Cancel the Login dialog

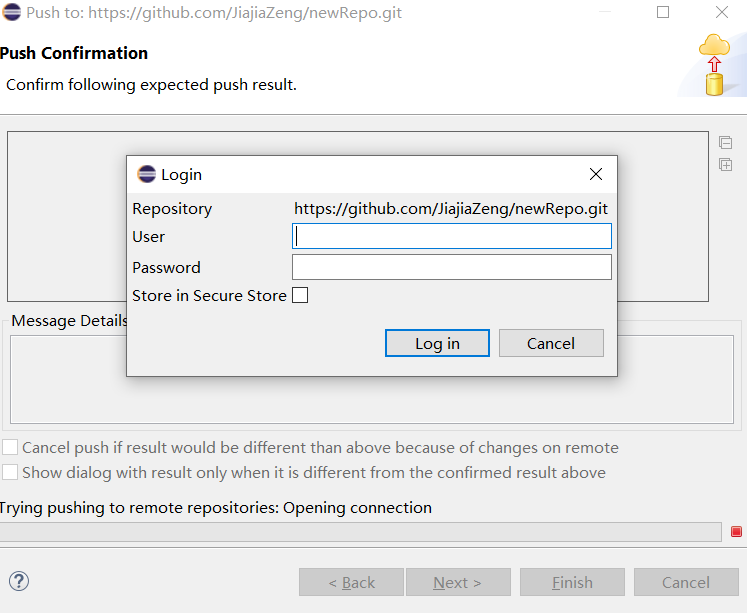coord(551,343)
